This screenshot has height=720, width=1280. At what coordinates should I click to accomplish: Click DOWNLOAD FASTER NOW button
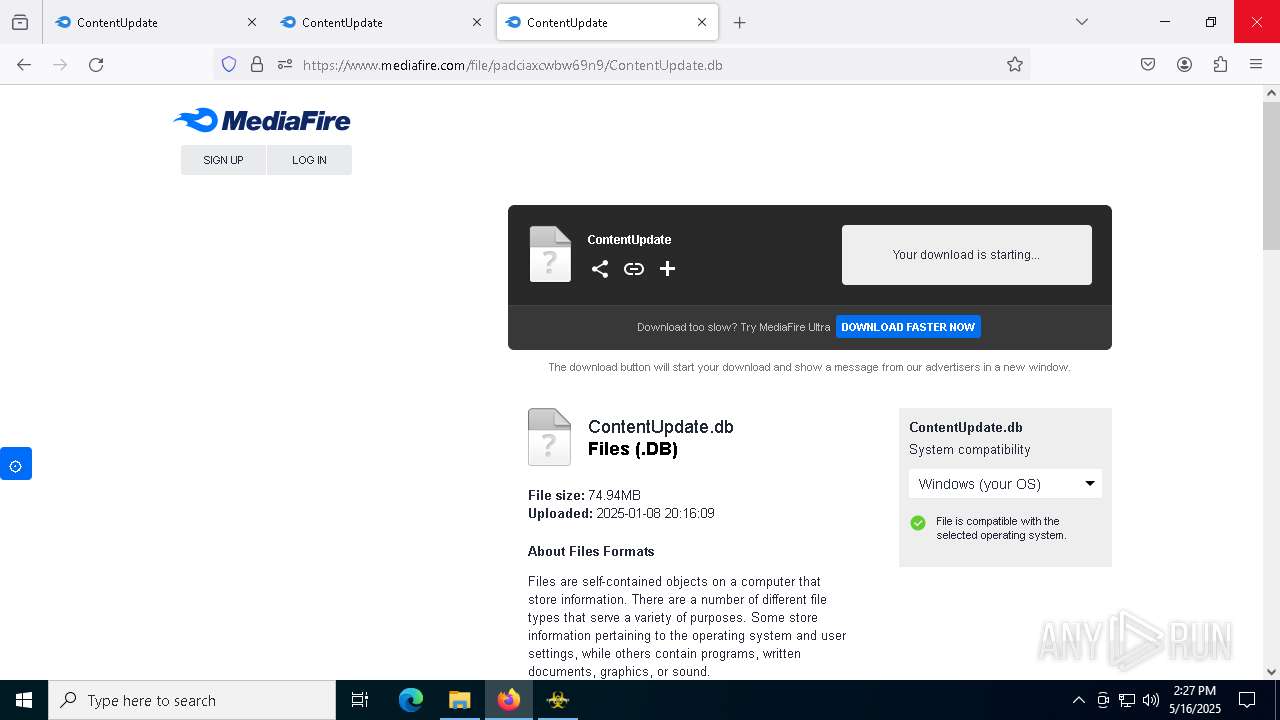tap(908, 327)
